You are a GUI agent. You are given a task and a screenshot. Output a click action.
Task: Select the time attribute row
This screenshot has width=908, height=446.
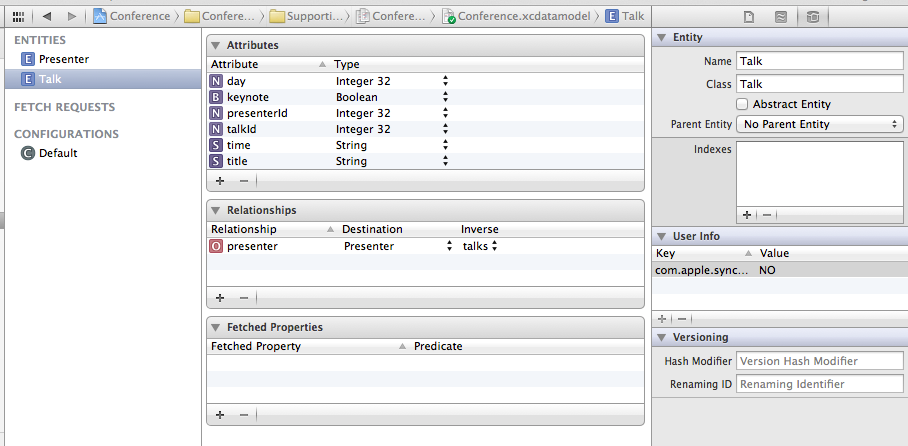425,145
